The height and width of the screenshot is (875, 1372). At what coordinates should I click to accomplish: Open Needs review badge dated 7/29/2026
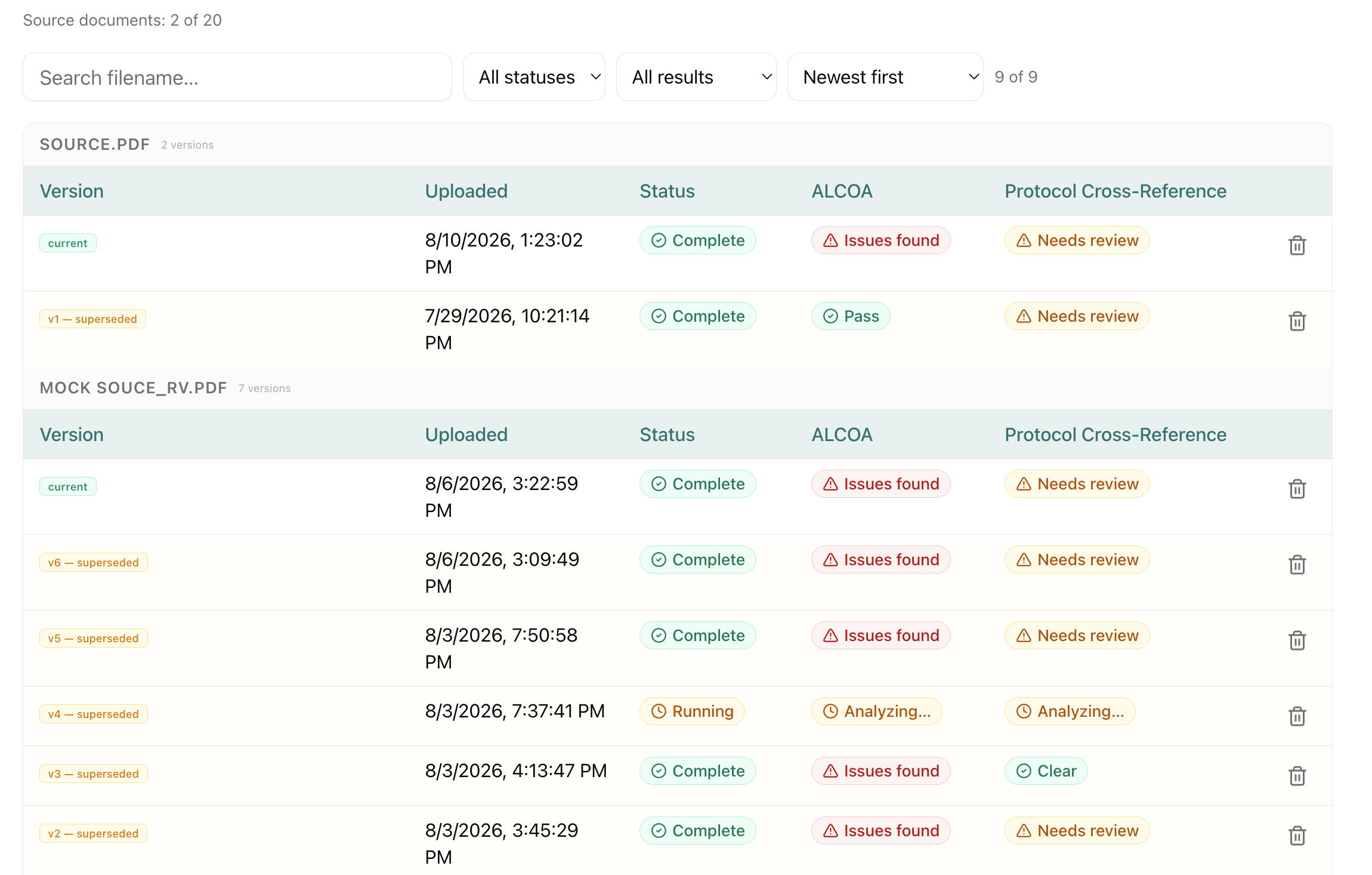pos(1077,316)
